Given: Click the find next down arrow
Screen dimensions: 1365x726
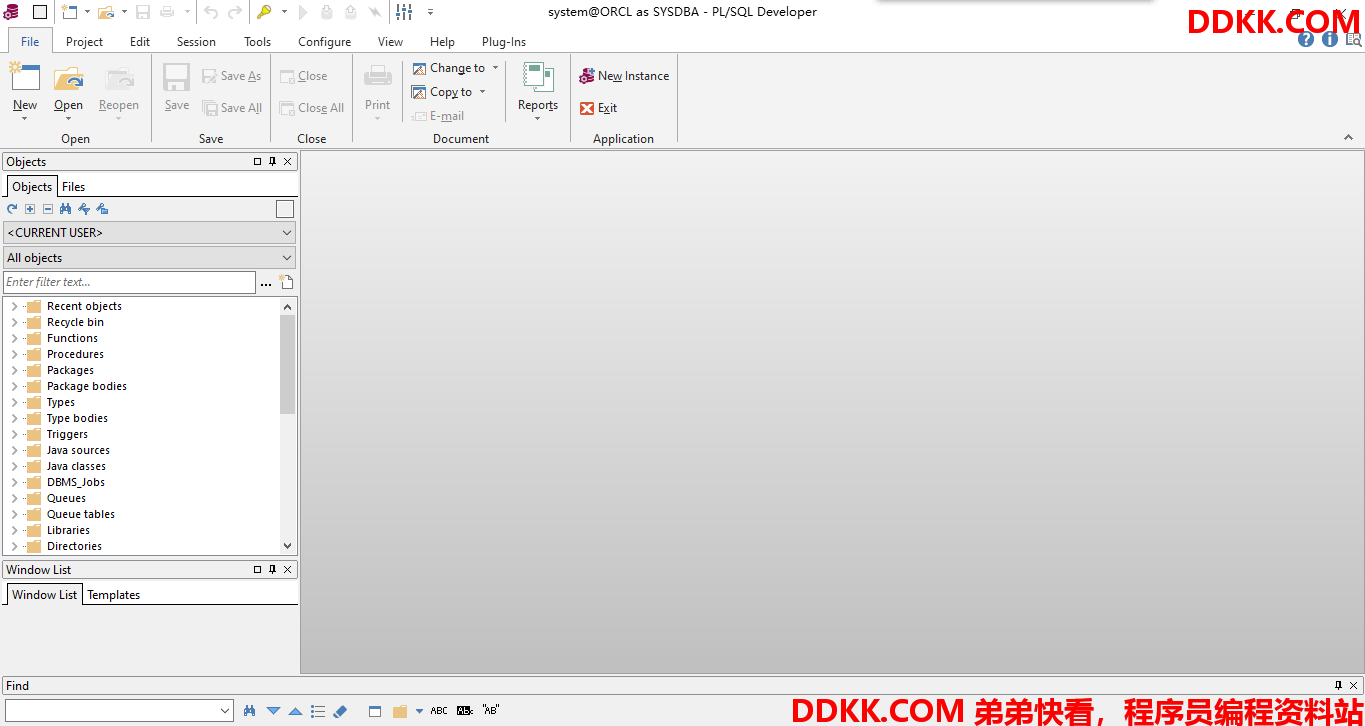Looking at the screenshot, I should pyautogui.click(x=273, y=711).
